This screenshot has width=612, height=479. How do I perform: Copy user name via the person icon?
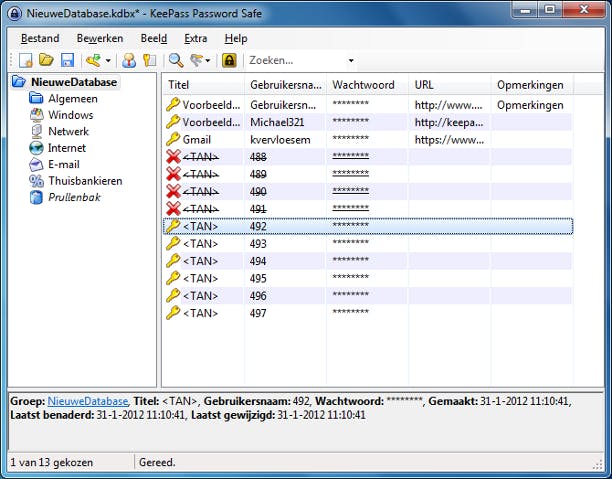(x=129, y=61)
